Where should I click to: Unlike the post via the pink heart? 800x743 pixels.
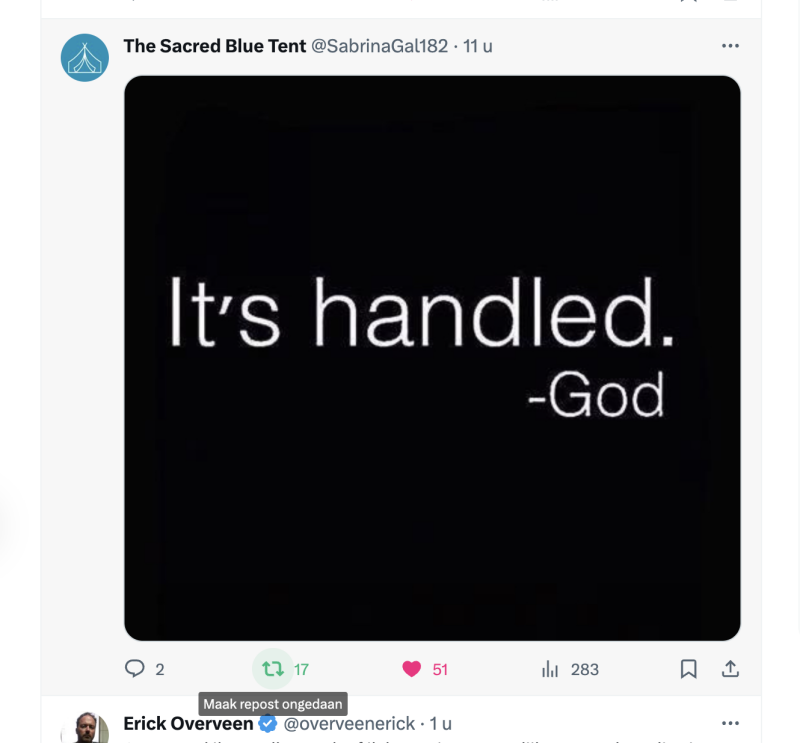[411, 669]
